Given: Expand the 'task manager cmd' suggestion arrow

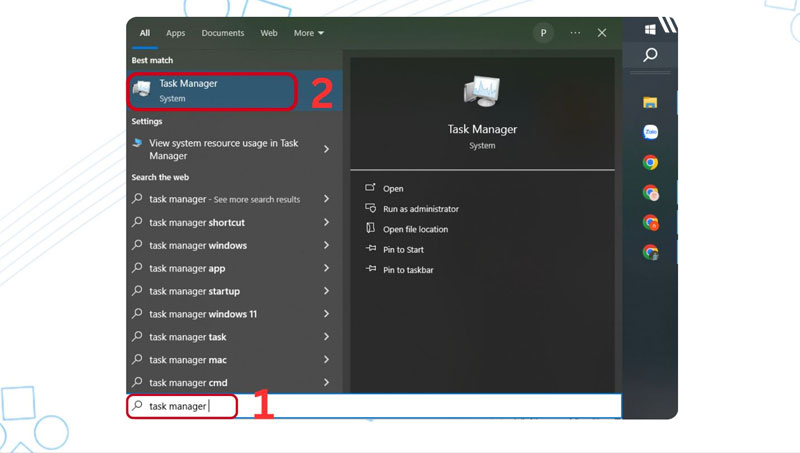Looking at the screenshot, I should tap(326, 383).
